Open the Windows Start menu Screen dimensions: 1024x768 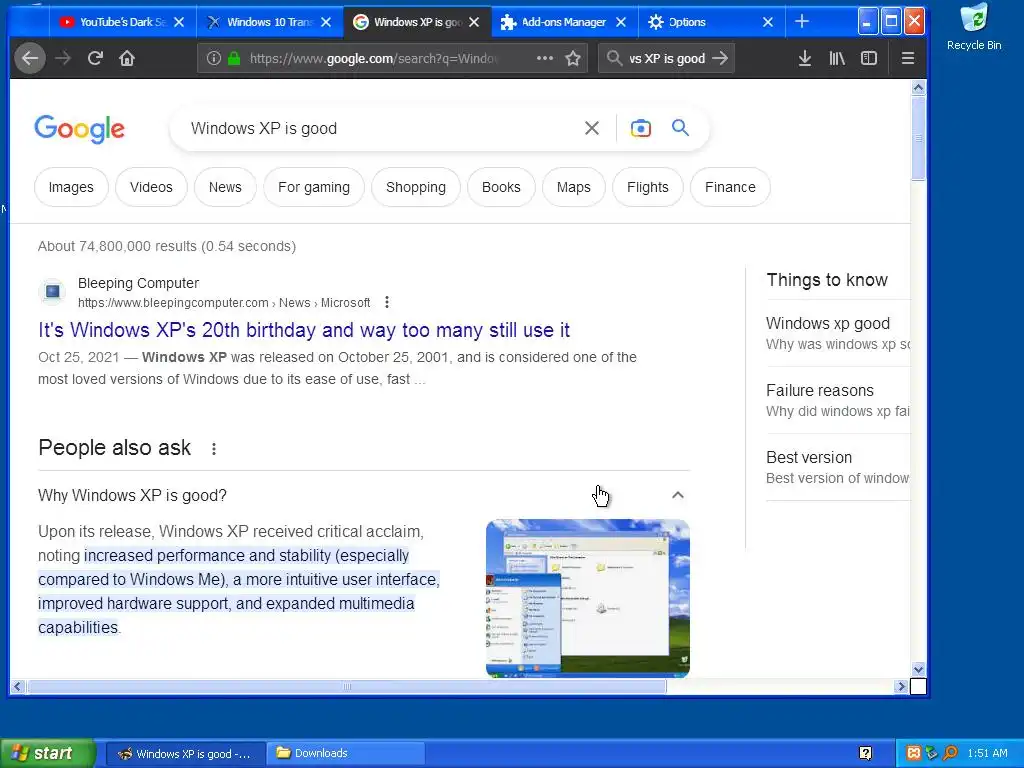tap(46, 754)
